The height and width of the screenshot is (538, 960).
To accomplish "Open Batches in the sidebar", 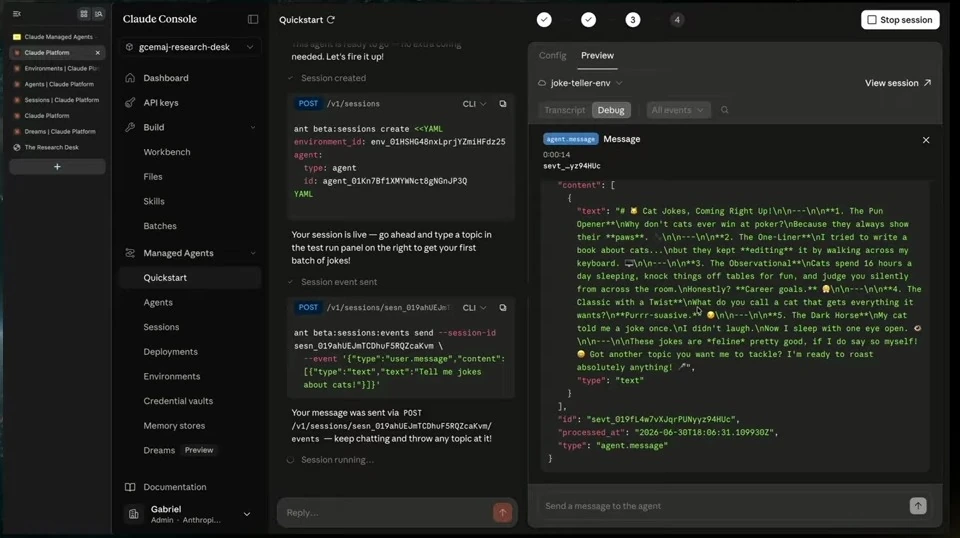I will pos(160,226).
